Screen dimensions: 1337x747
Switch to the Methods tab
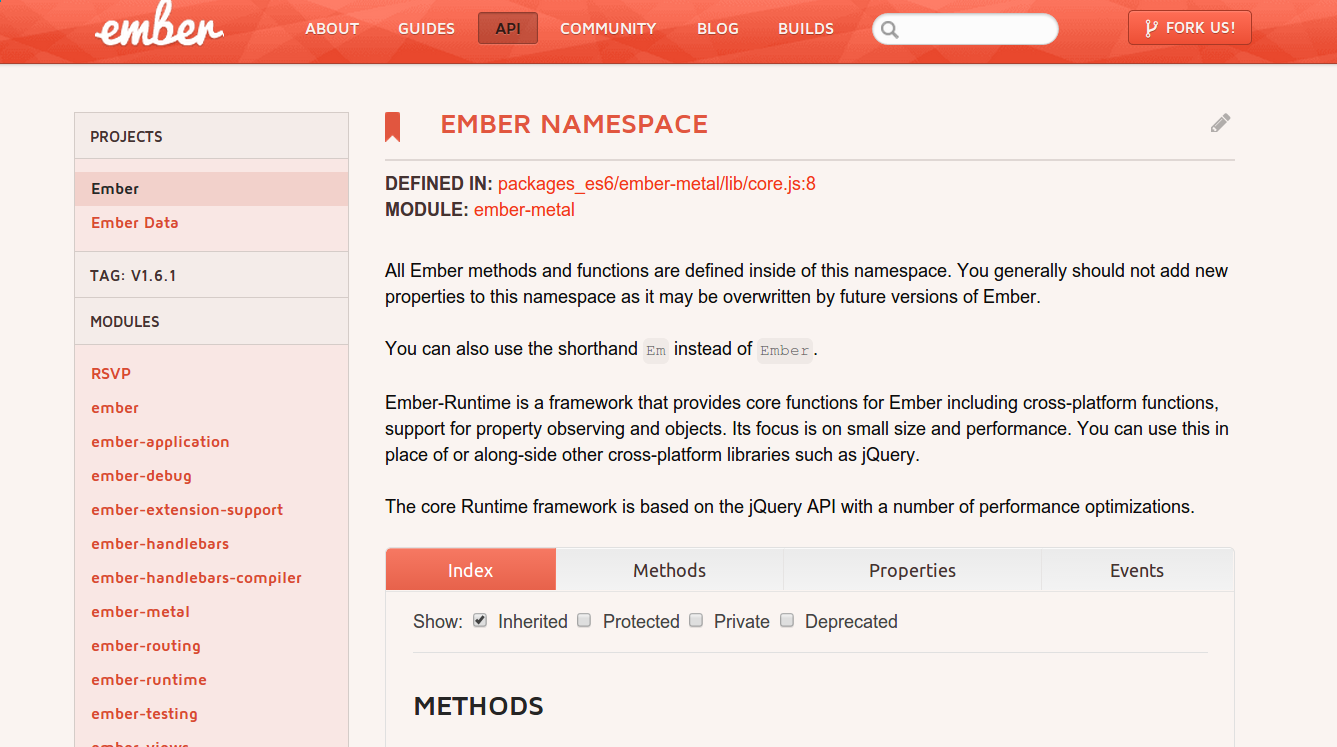point(669,570)
